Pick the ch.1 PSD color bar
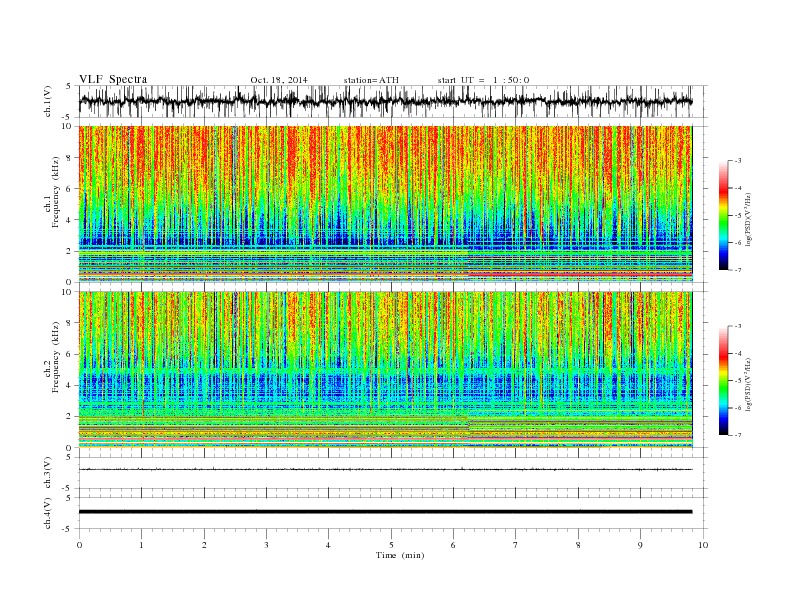Viewport: 792px width, 612px height. (x=723, y=215)
